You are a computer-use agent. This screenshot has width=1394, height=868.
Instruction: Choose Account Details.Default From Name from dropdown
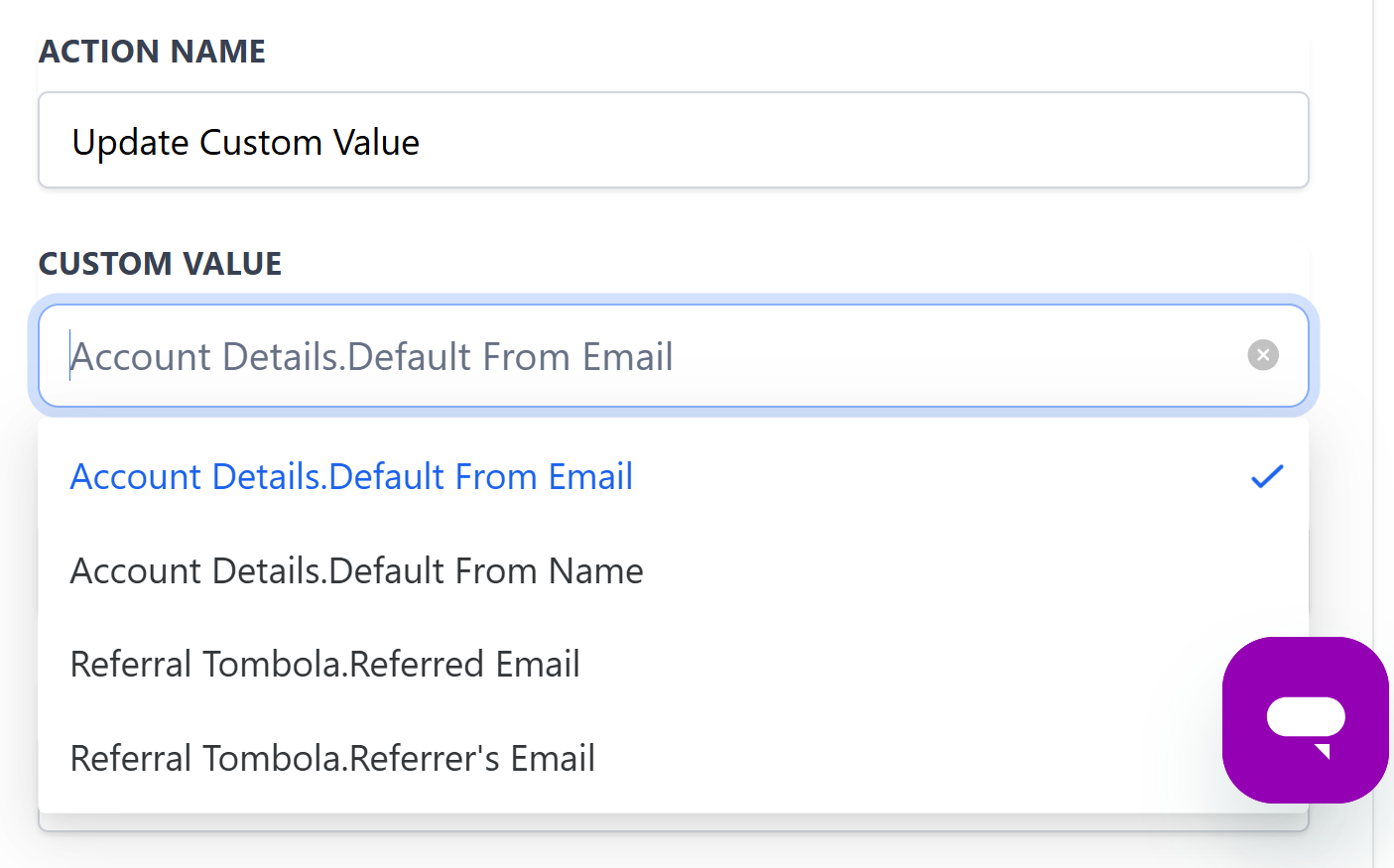357,570
